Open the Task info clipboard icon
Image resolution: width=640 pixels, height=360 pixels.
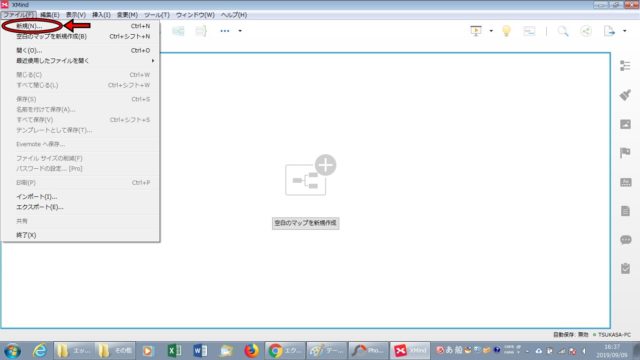point(625,269)
